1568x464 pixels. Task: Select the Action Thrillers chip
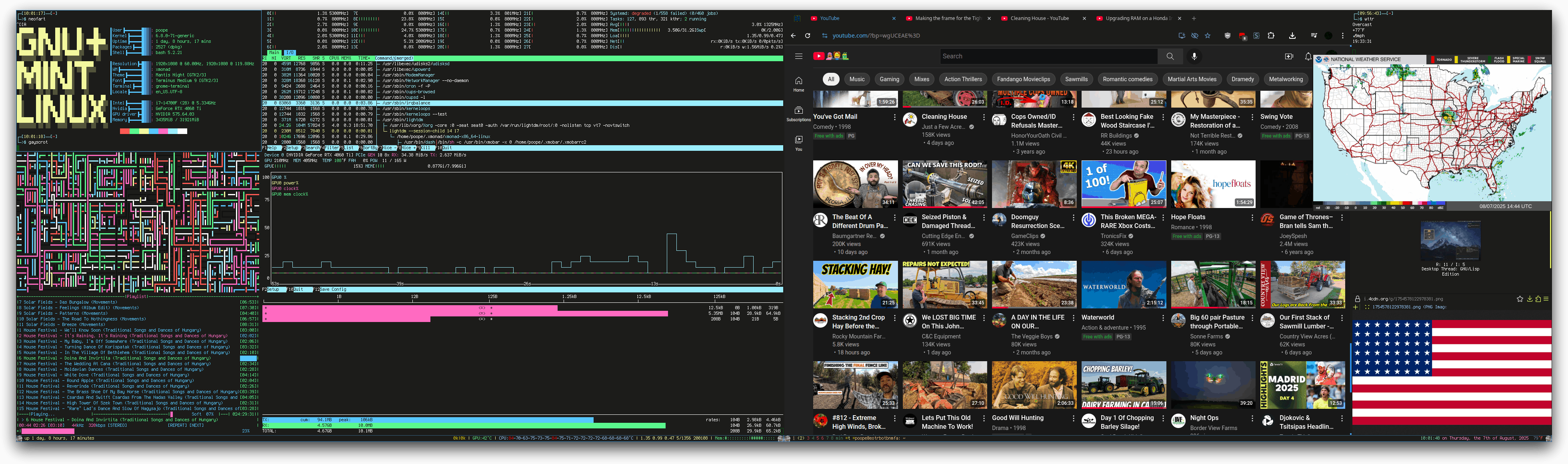pyautogui.click(x=963, y=79)
